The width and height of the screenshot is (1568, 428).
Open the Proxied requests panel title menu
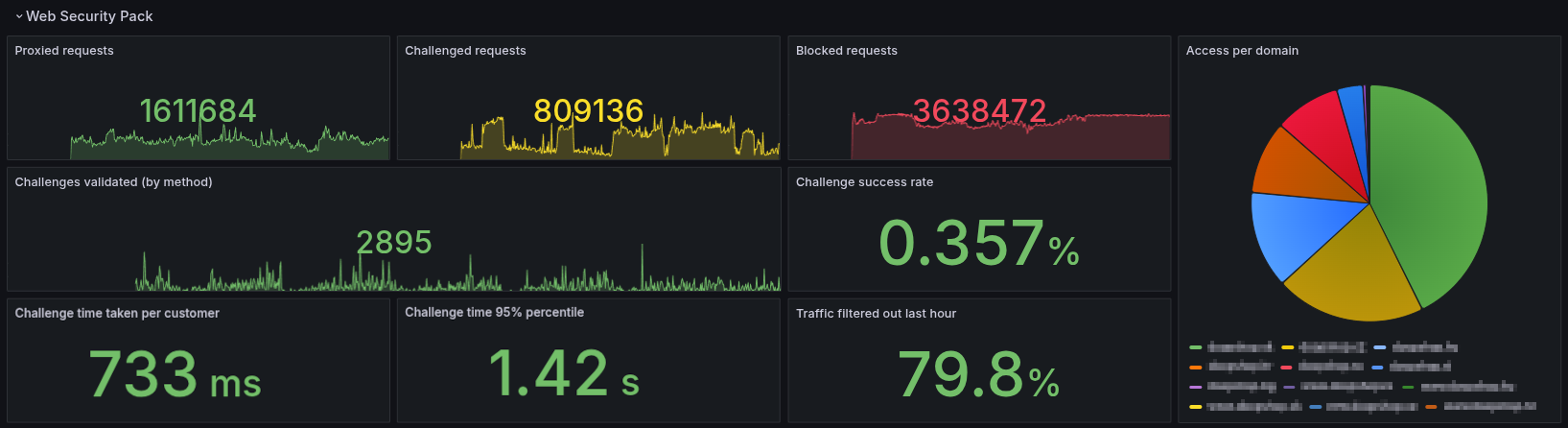click(x=64, y=51)
